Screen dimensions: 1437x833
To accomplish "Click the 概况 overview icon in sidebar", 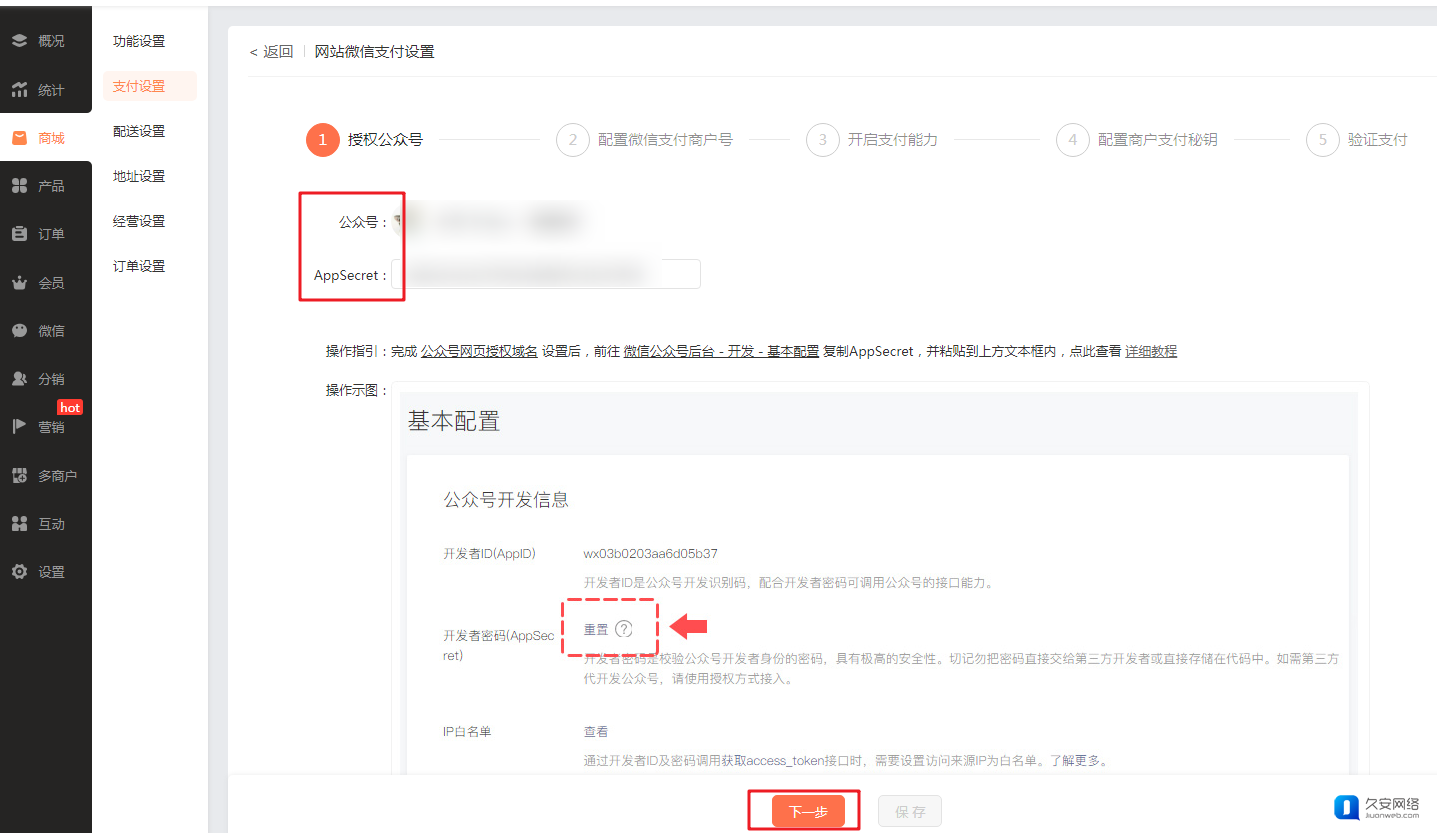I will coord(19,41).
